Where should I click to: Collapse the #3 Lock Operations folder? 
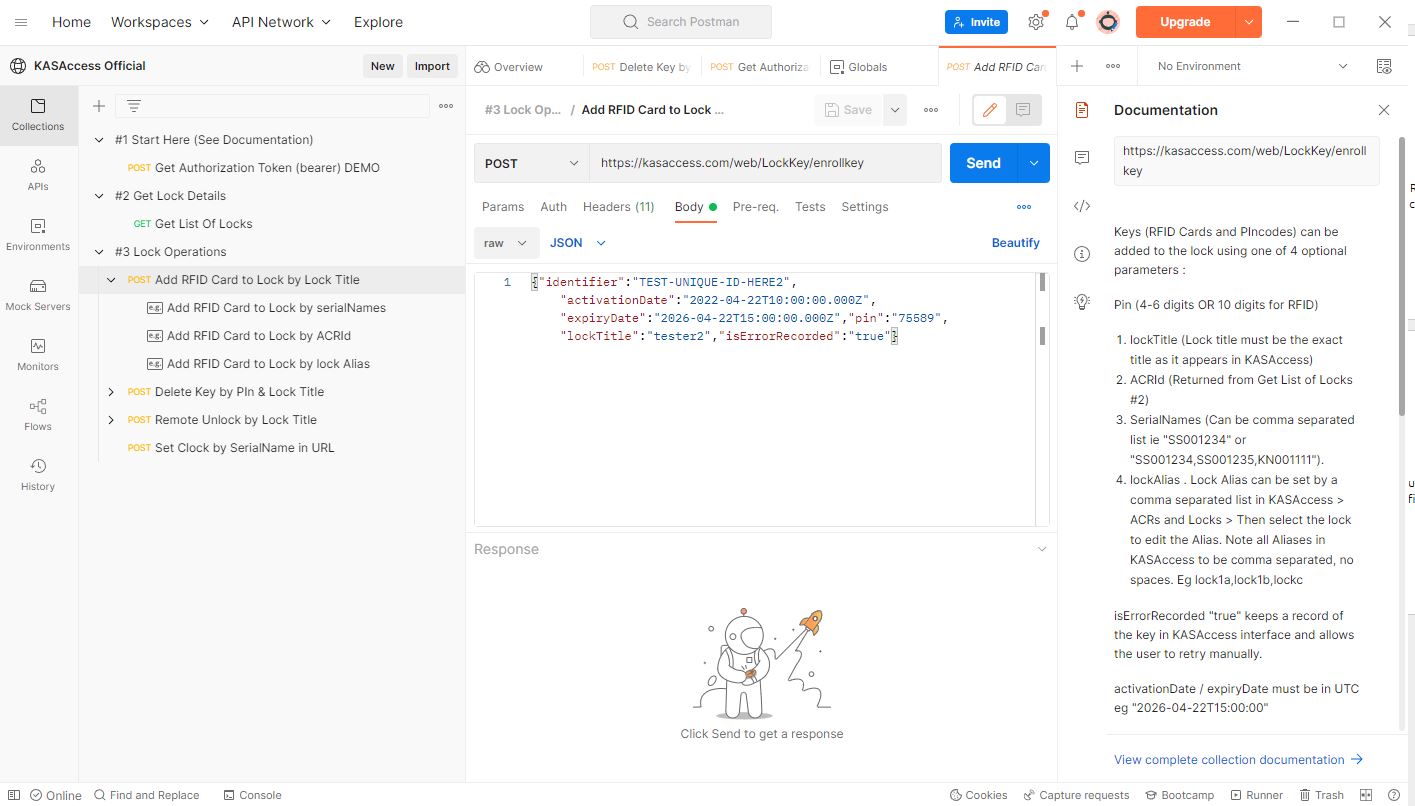pos(99,252)
